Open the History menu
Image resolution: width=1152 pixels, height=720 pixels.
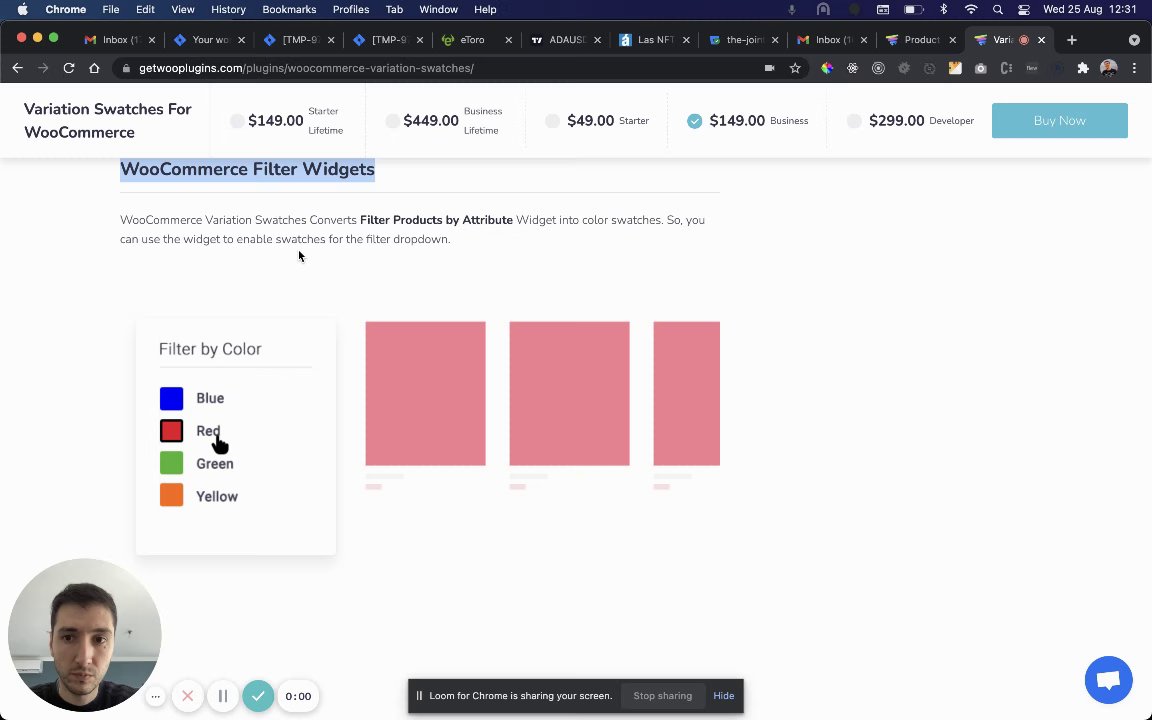click(228, 10)
